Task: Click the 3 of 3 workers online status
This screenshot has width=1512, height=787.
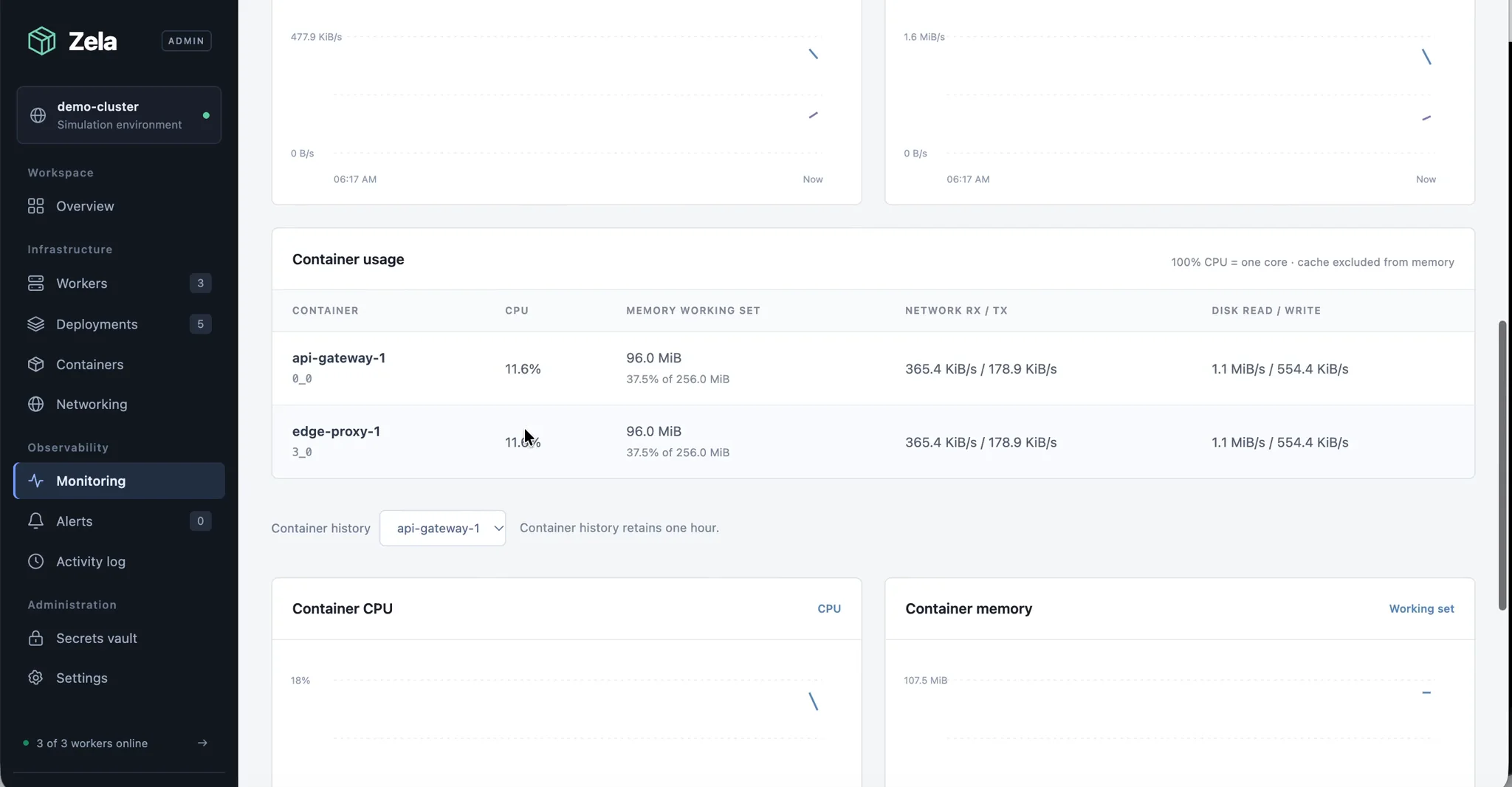Action: 92,743
